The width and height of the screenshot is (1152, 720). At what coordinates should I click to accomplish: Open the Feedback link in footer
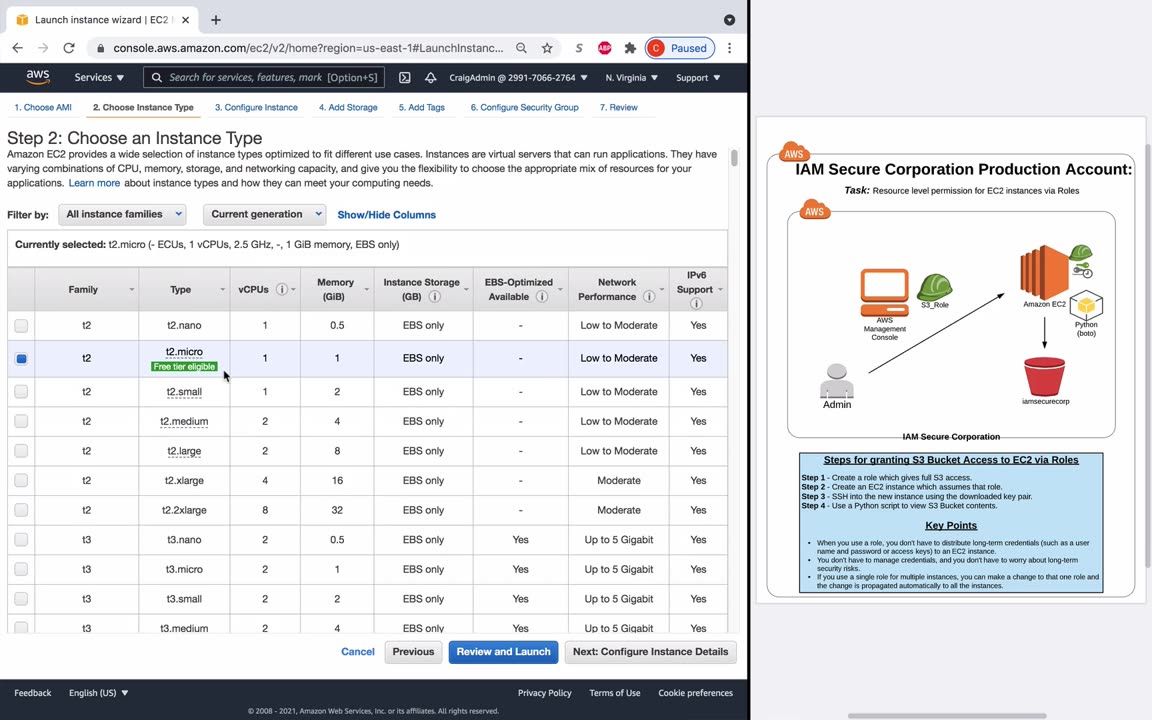point(32,693)
